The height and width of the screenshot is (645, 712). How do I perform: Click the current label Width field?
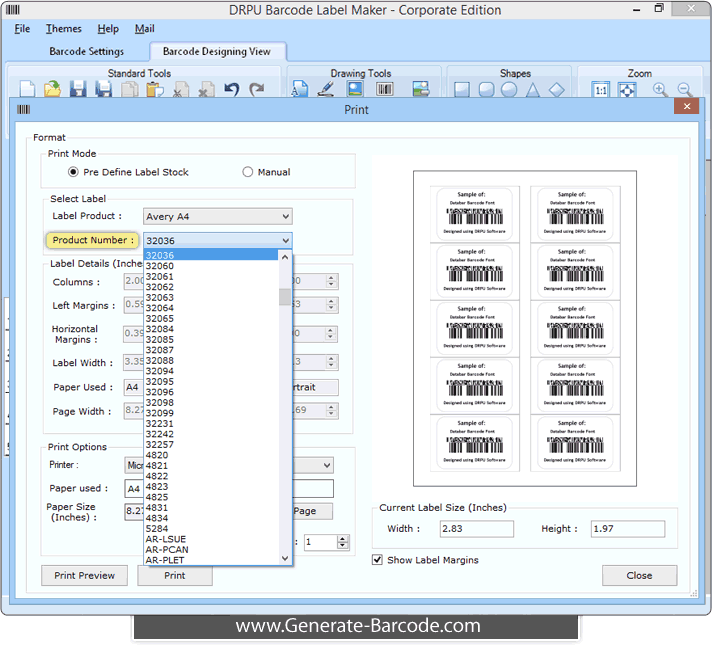point(476,529)
